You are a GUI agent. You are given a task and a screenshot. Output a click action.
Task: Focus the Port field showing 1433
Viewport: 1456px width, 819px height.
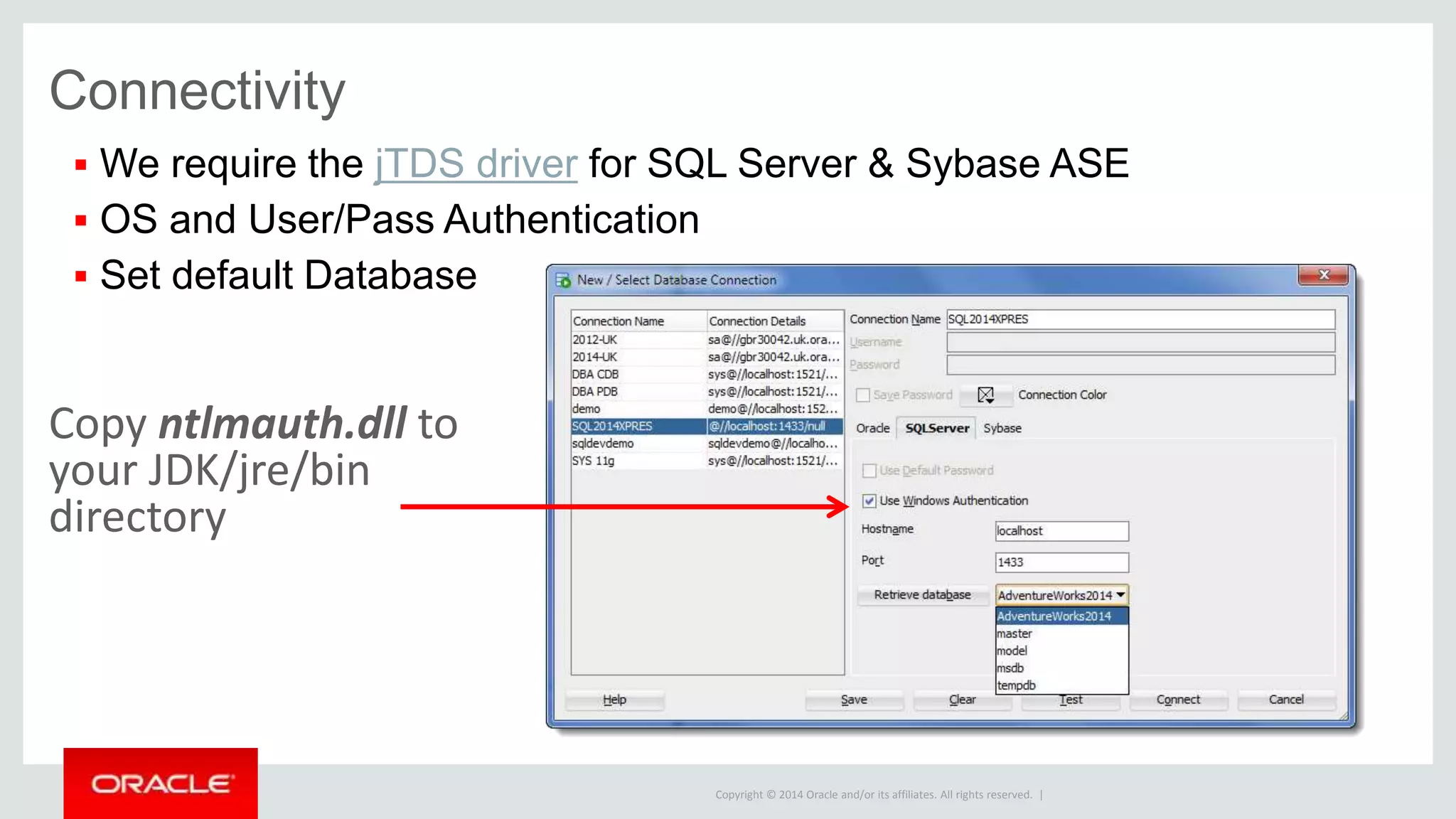(x=1062, y=562)
